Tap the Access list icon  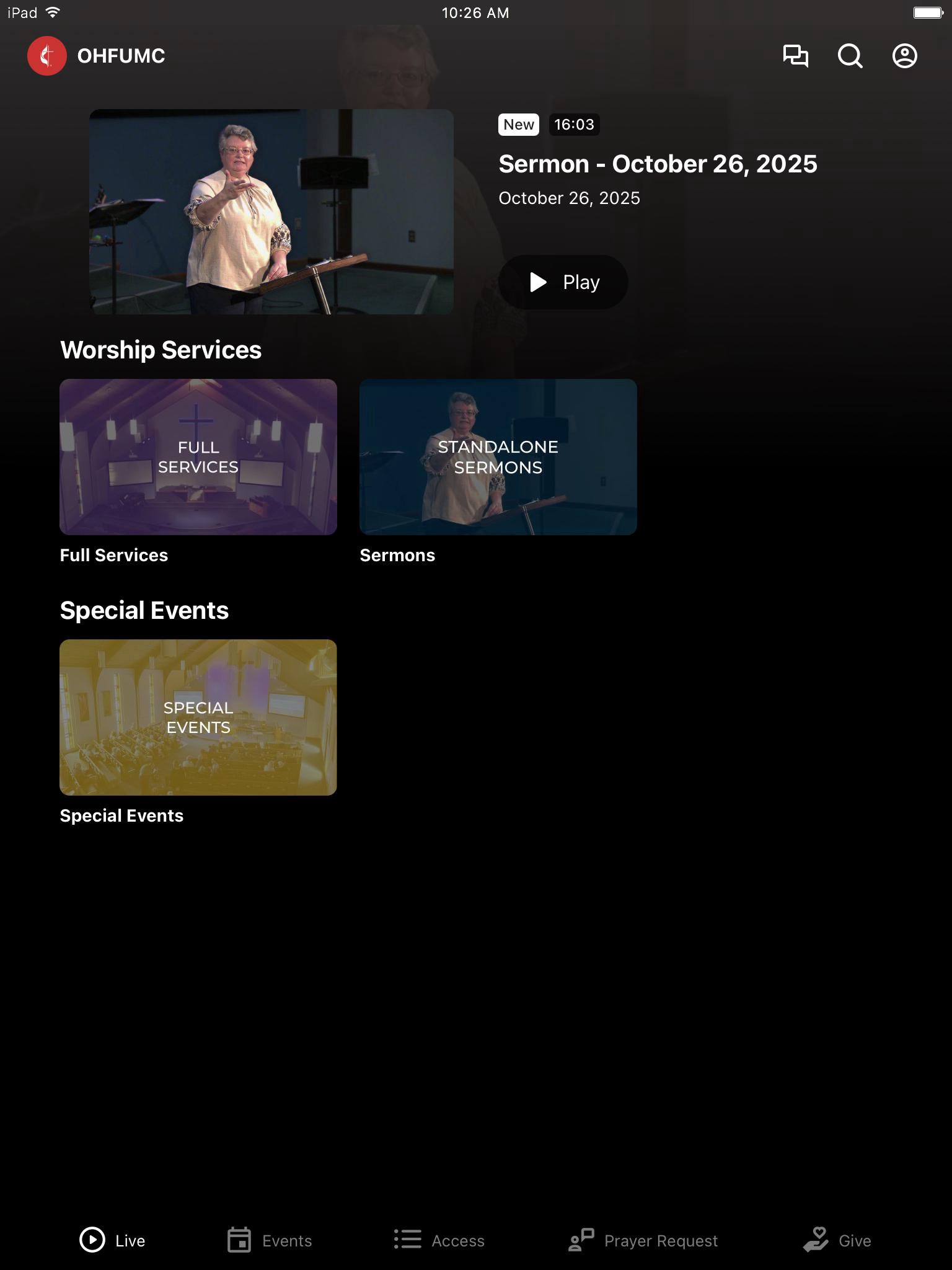click(408, 1240)
